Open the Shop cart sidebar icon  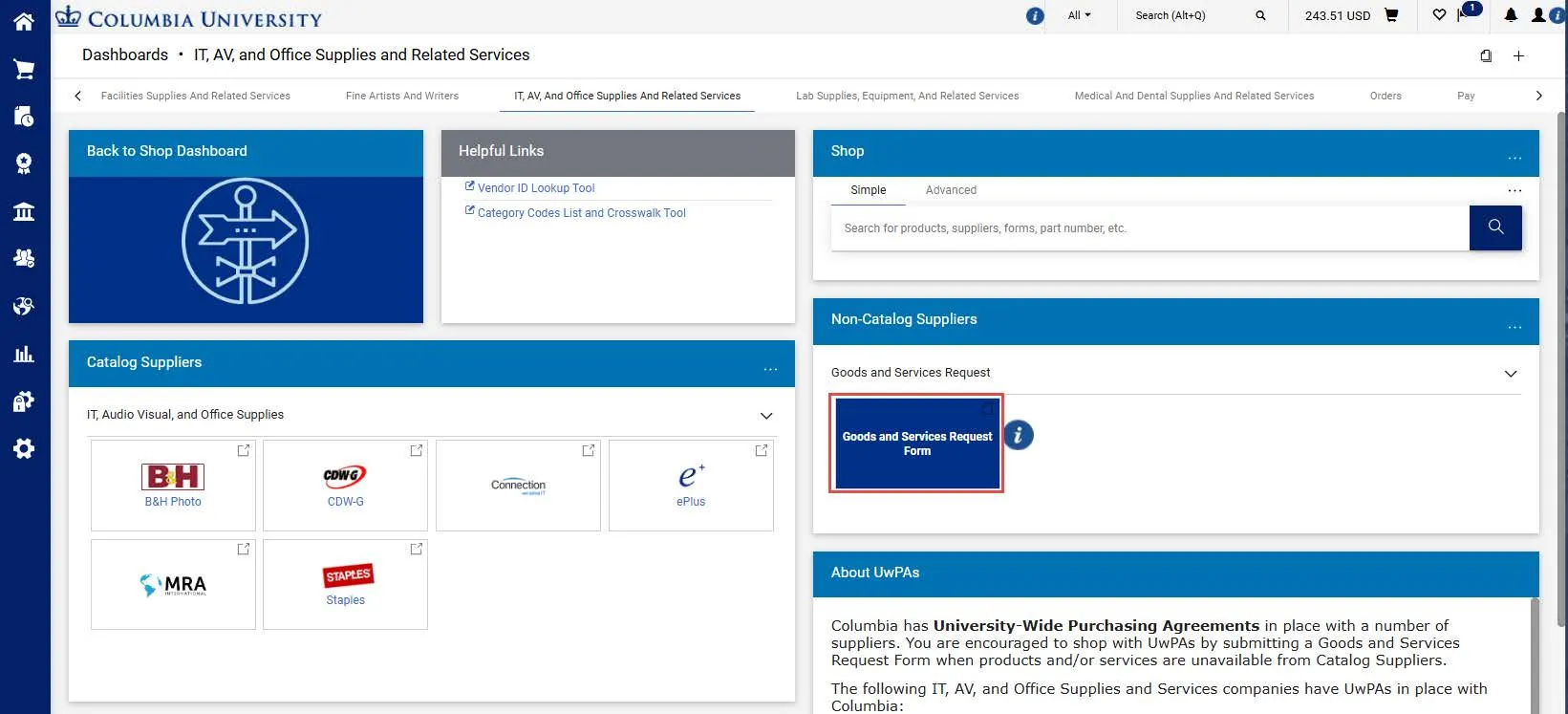pos(24,69)
